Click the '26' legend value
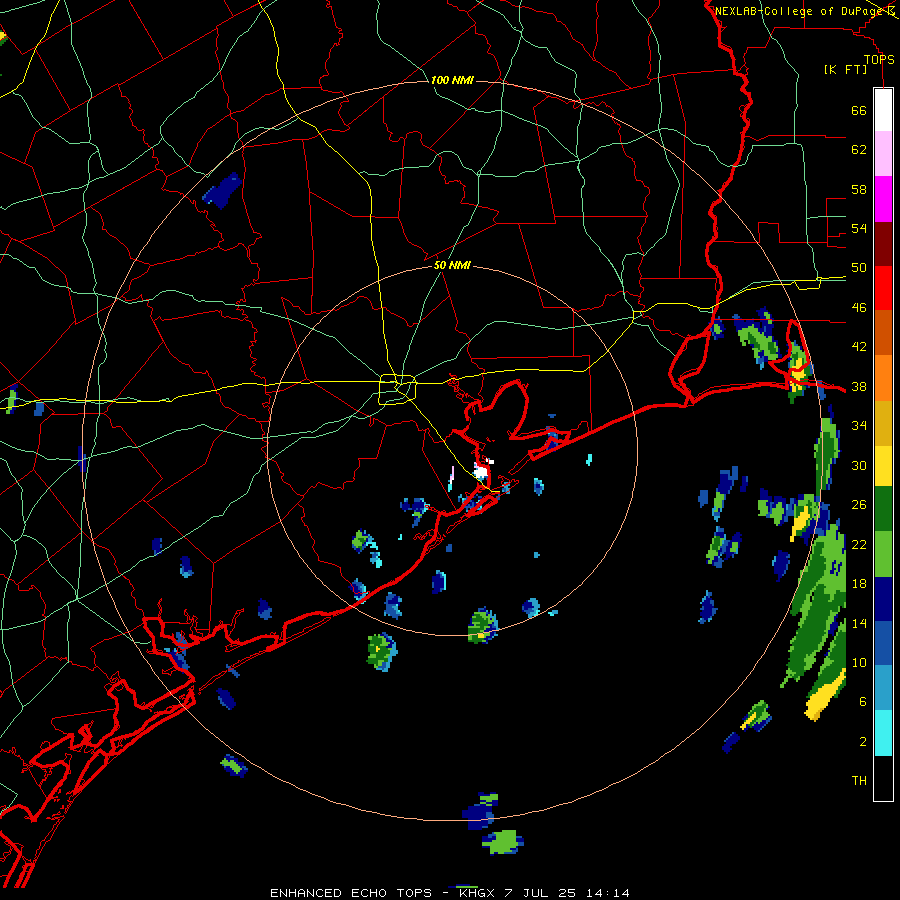The image size is (900, 900). pyautogui.click(x=859, y=505)
